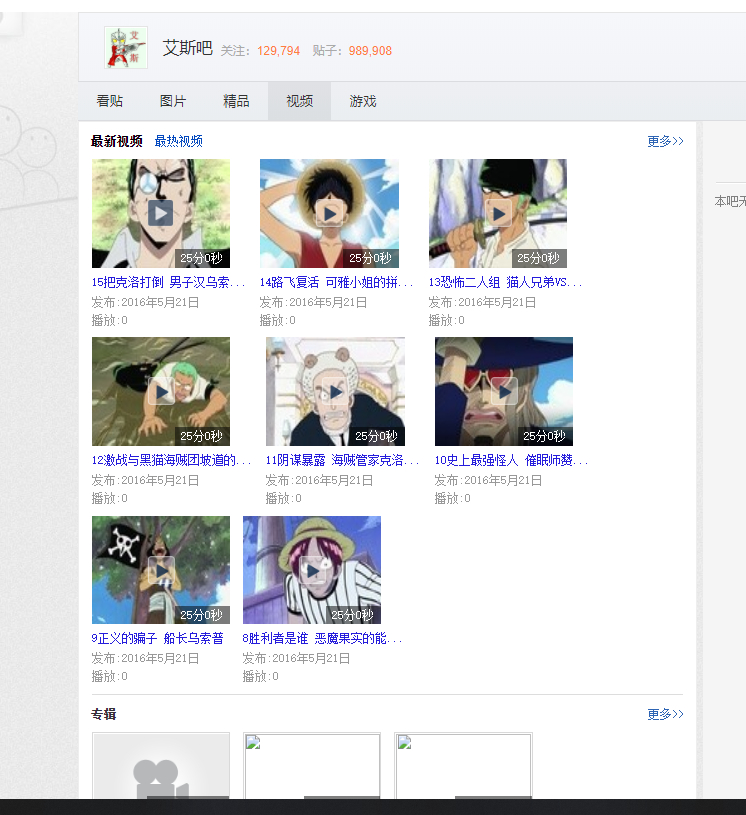Open the first album with camera placeholder
Viewport: 746px width, 815px height.
pos(161,765)
